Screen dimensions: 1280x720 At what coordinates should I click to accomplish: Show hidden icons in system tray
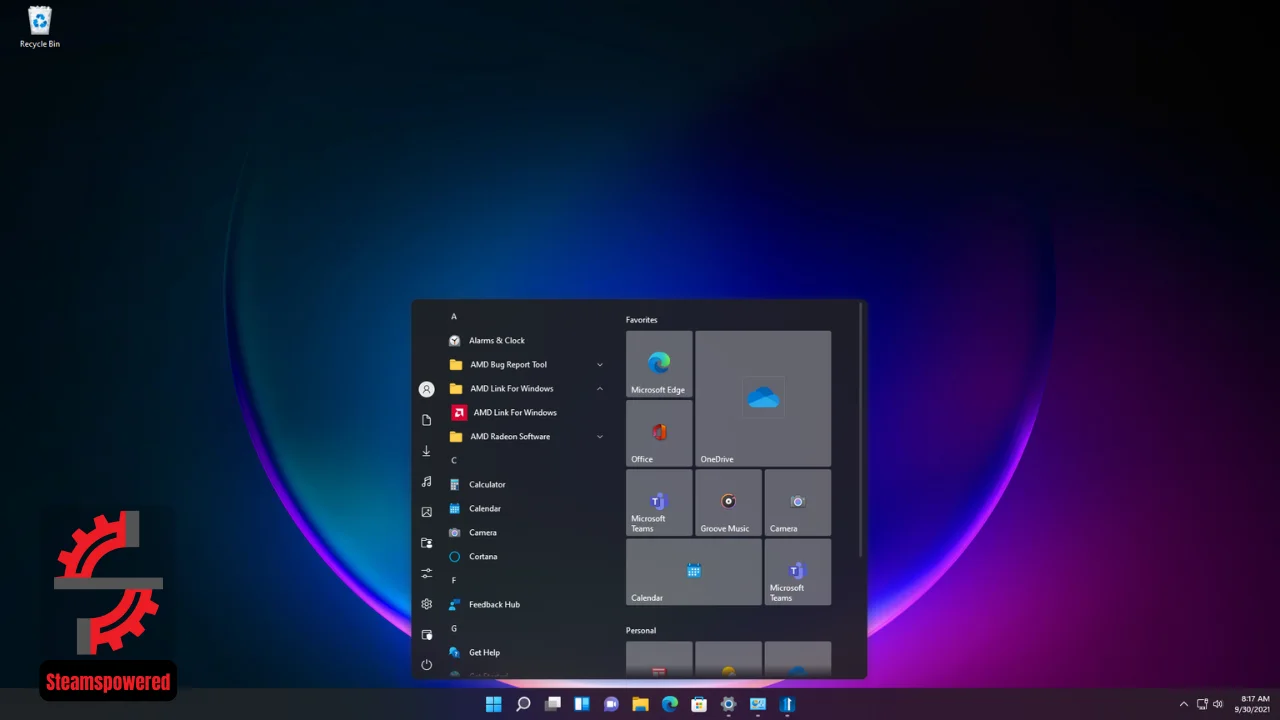coord(1184,704)
